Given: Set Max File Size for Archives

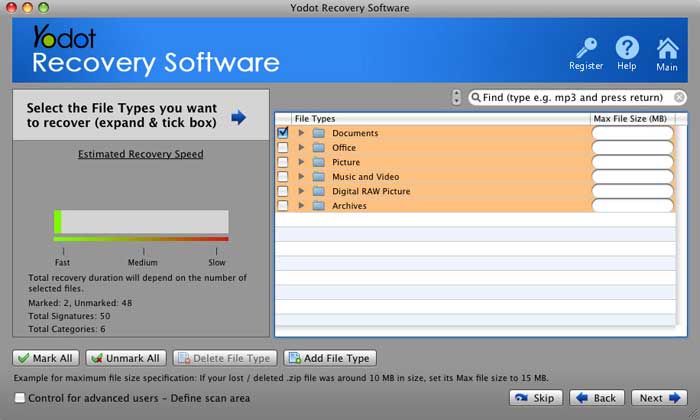Looking at the screenshot, I should pos(633,205).
